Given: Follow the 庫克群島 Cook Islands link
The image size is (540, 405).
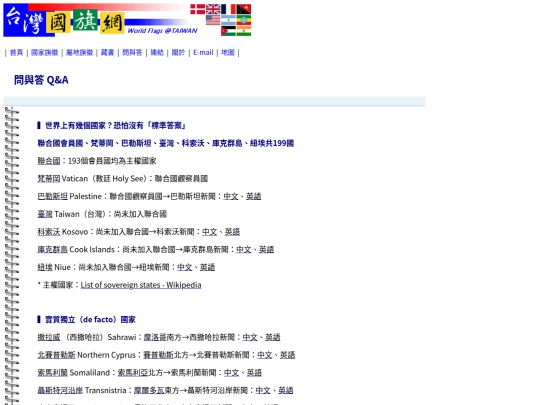Looking at the screenshot, I should pyautogui.click(x=53, y=249).
